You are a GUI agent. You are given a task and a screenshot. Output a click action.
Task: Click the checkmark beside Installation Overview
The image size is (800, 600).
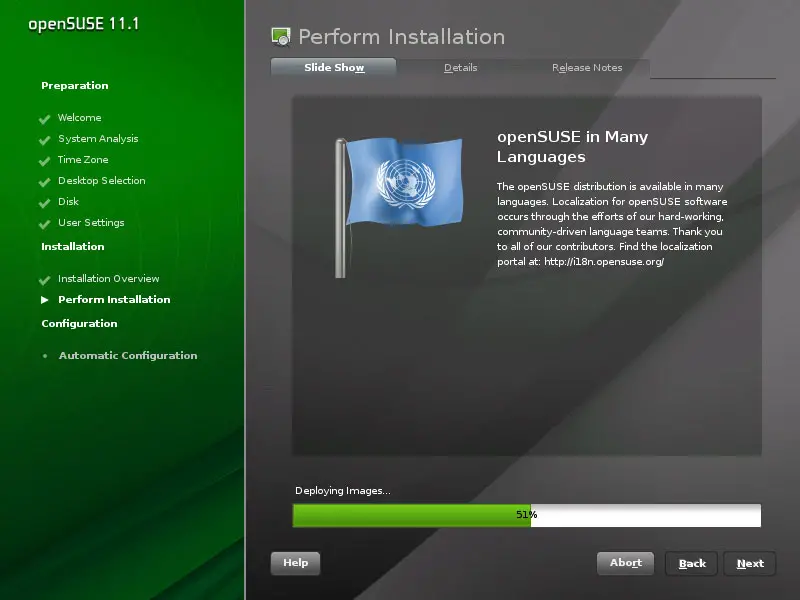tap(45, 280)
